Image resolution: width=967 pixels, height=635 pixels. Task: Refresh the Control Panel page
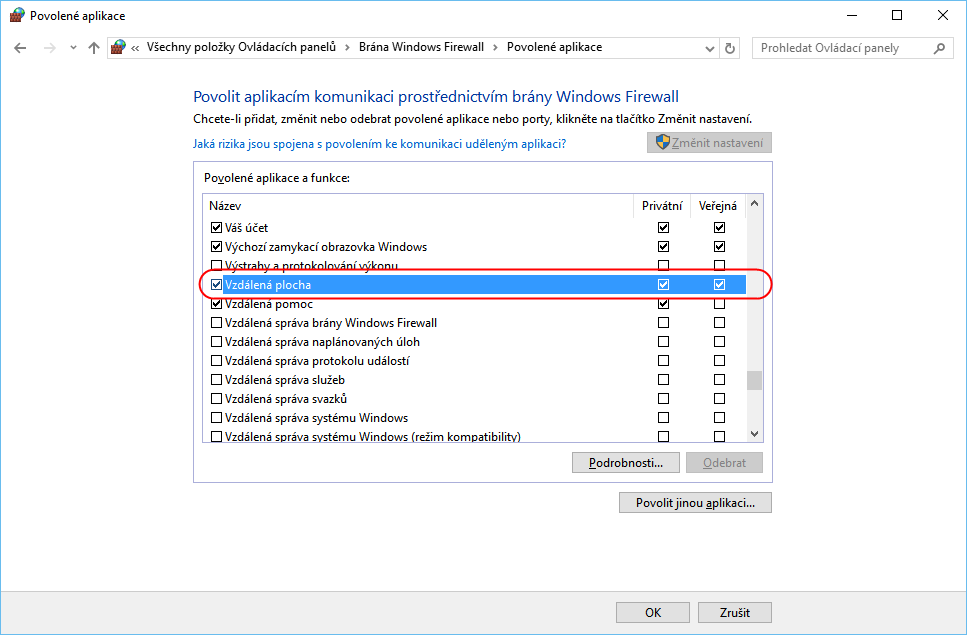click(730, 48)
